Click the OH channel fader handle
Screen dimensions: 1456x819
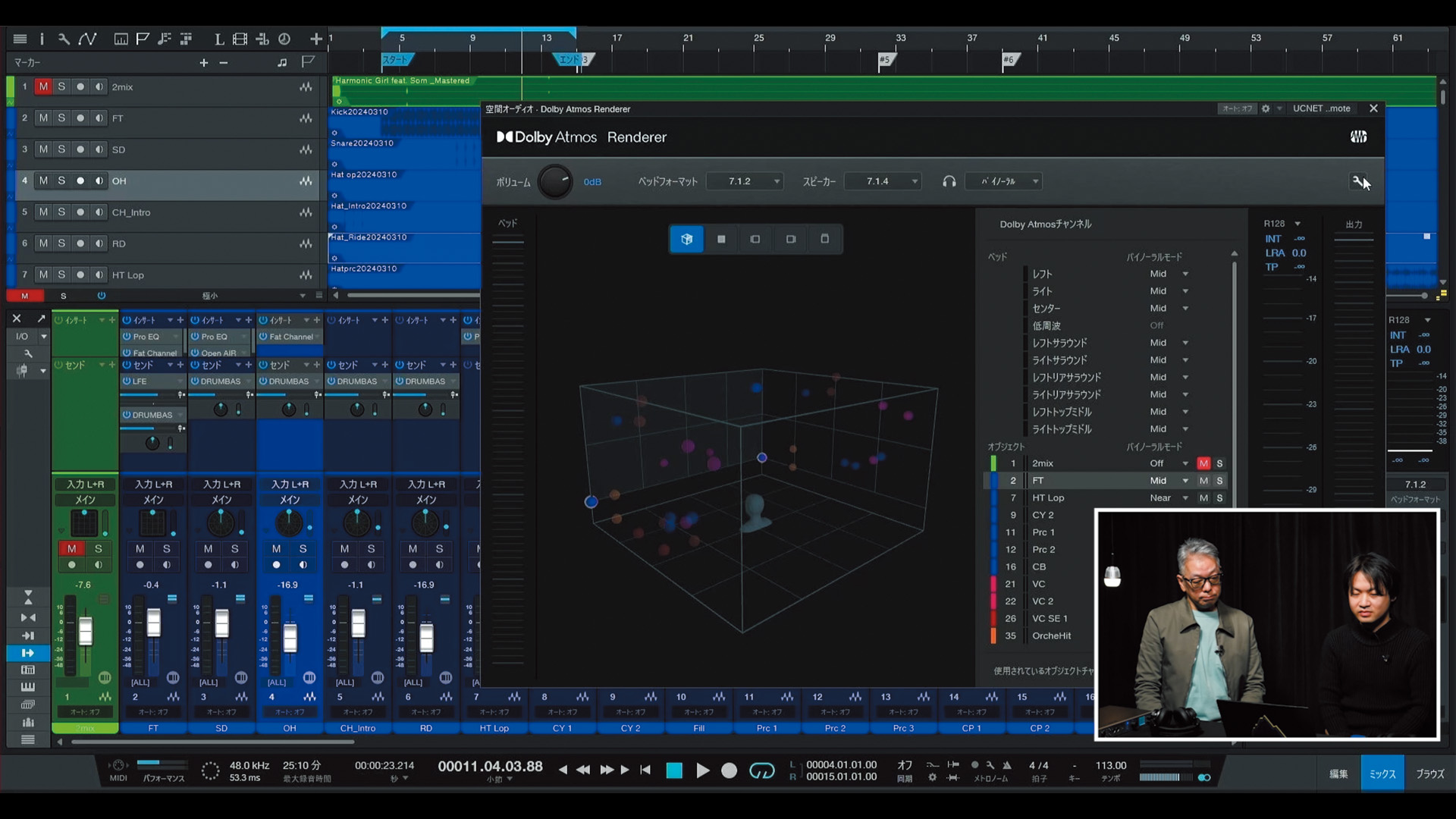point(290,638)
